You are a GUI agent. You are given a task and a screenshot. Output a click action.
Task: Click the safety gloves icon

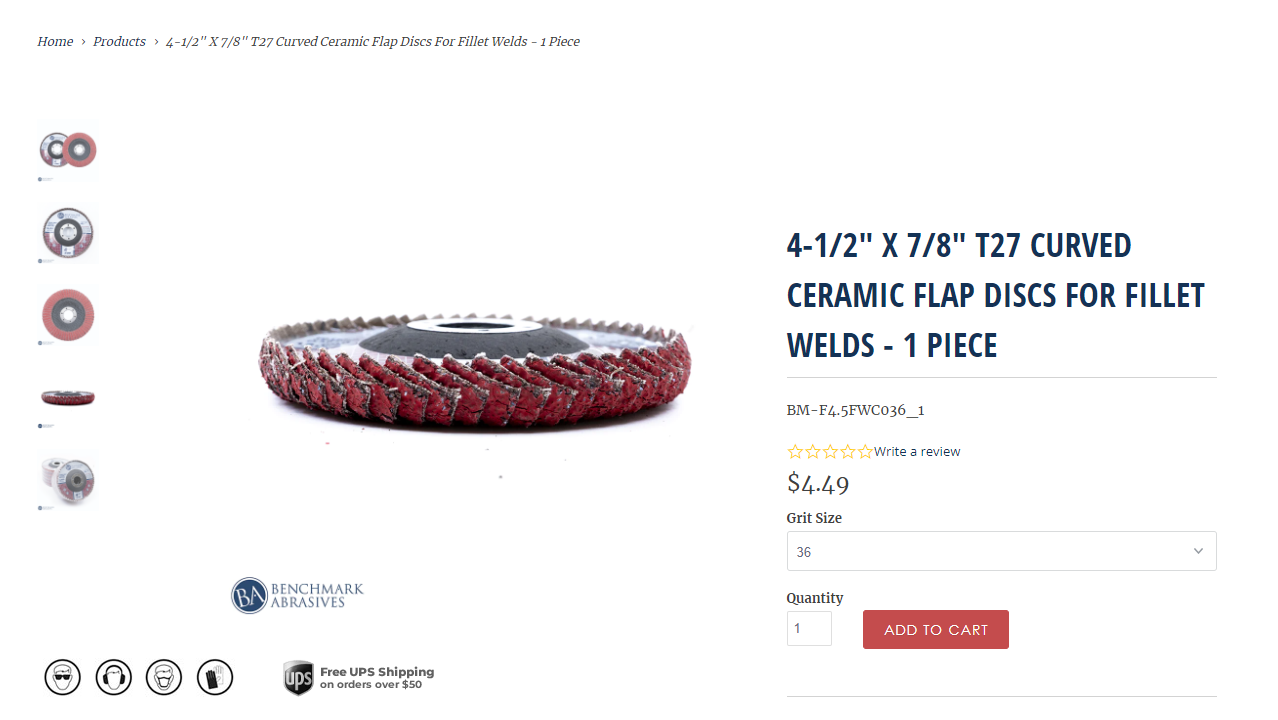(x=215, y=677)
